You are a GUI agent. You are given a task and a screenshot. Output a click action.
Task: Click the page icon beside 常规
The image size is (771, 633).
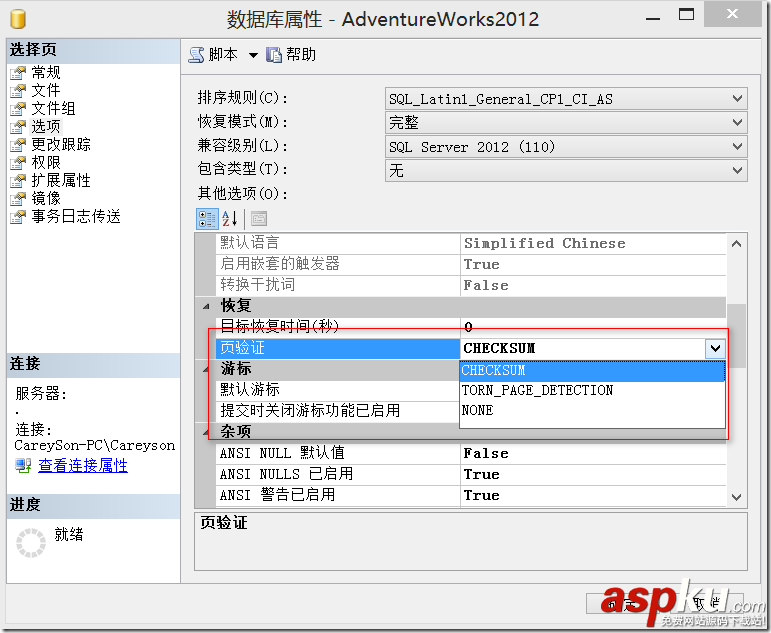18,73
